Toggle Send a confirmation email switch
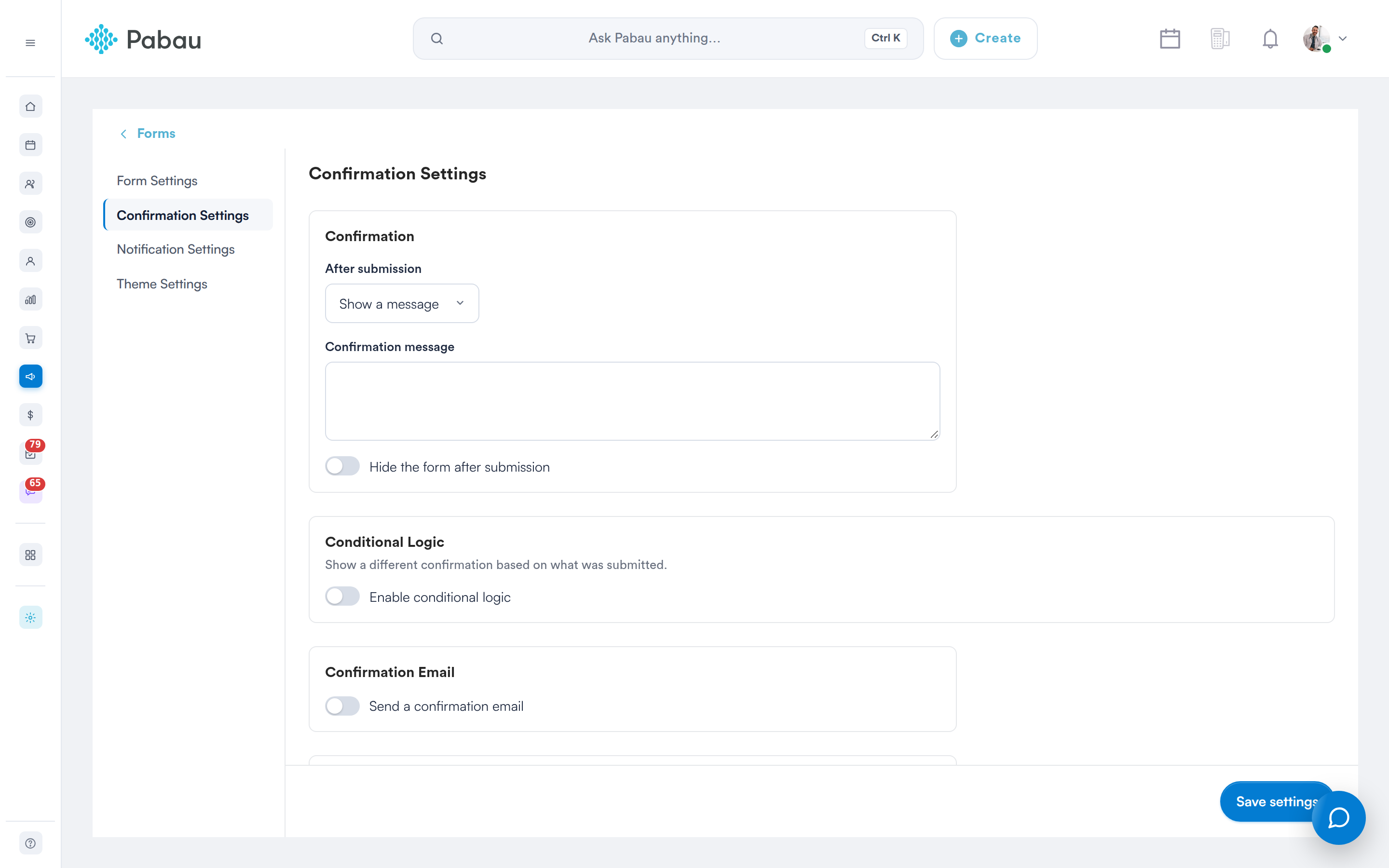1389x868 pixels. [342, 705]
